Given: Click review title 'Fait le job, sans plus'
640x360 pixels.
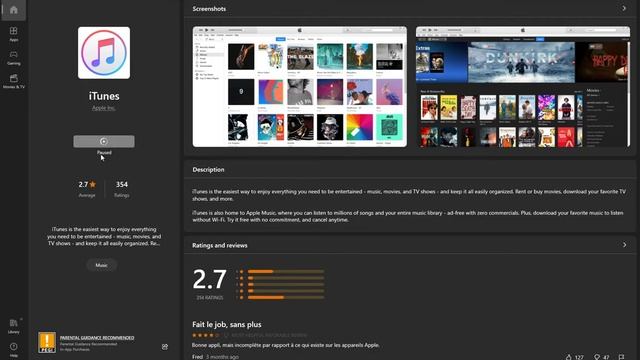Looking at the screenshot, I should 227,324.
